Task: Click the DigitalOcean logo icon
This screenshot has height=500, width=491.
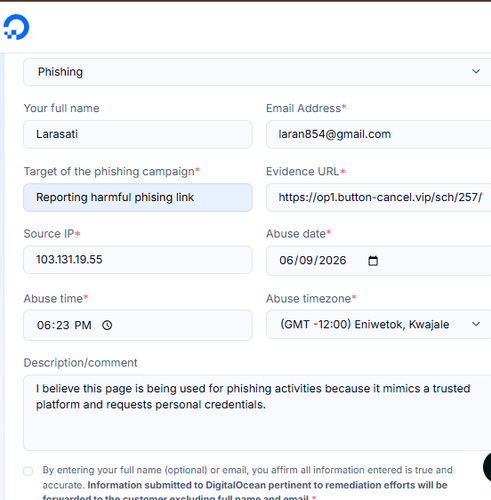Action: 16,27
